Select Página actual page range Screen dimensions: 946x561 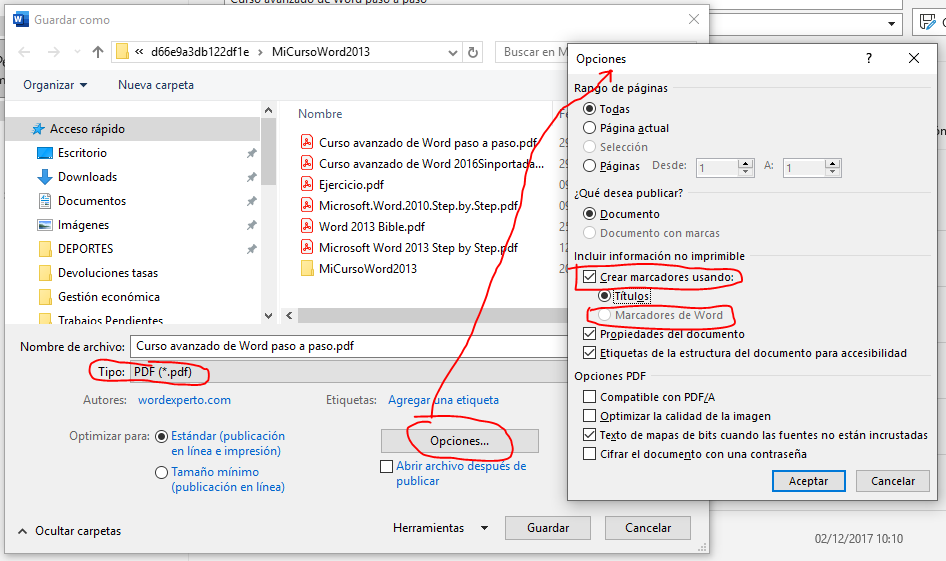(589, 128)
